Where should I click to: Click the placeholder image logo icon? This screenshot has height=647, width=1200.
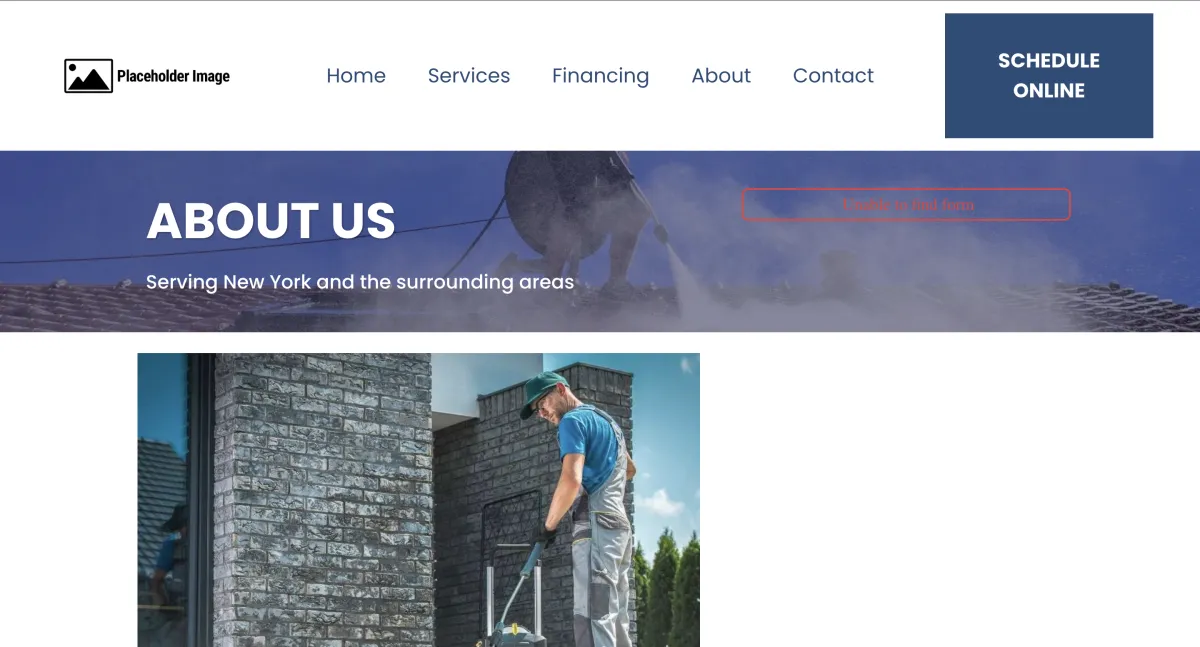coord(88,76)
